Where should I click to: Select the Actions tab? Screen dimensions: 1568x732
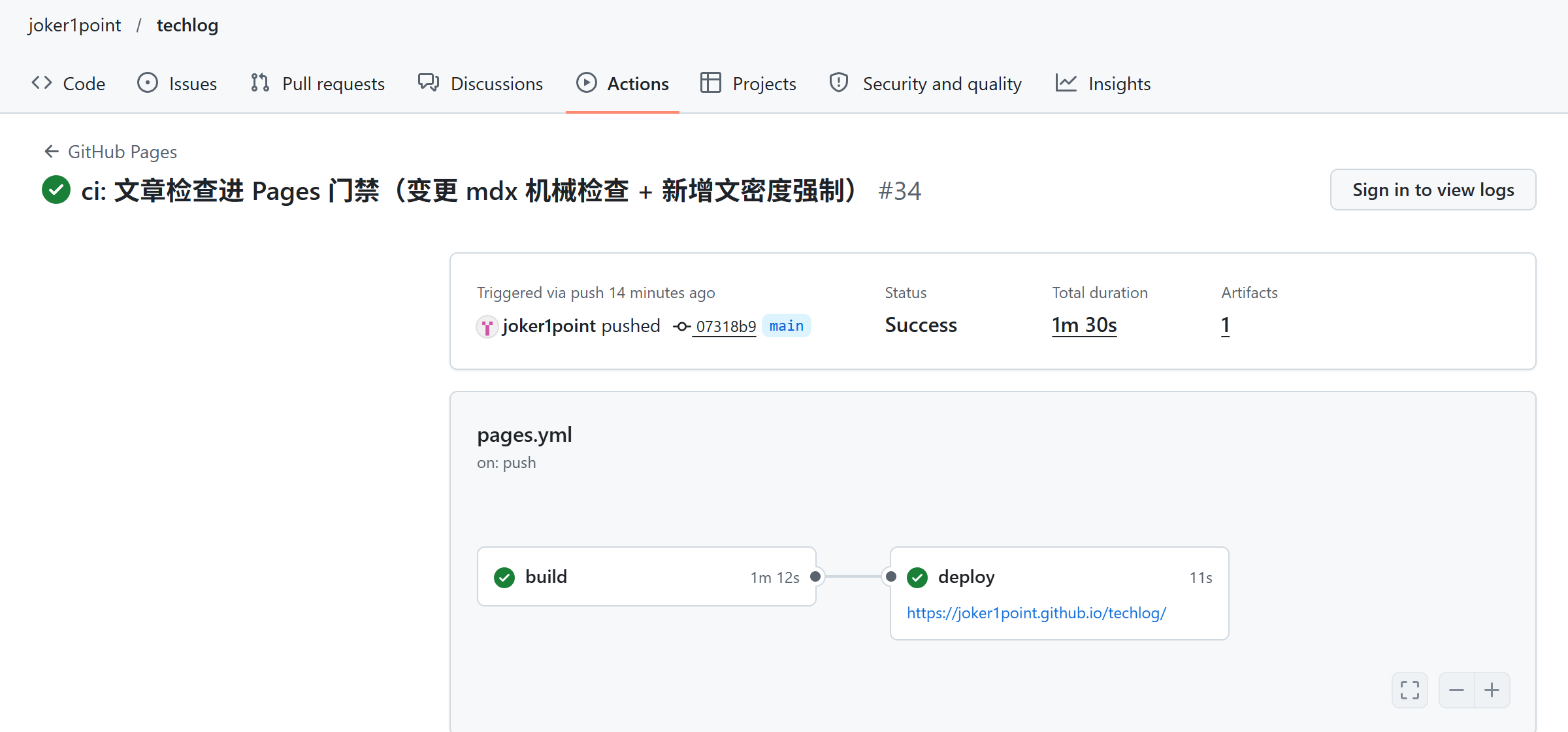point(623,84)
